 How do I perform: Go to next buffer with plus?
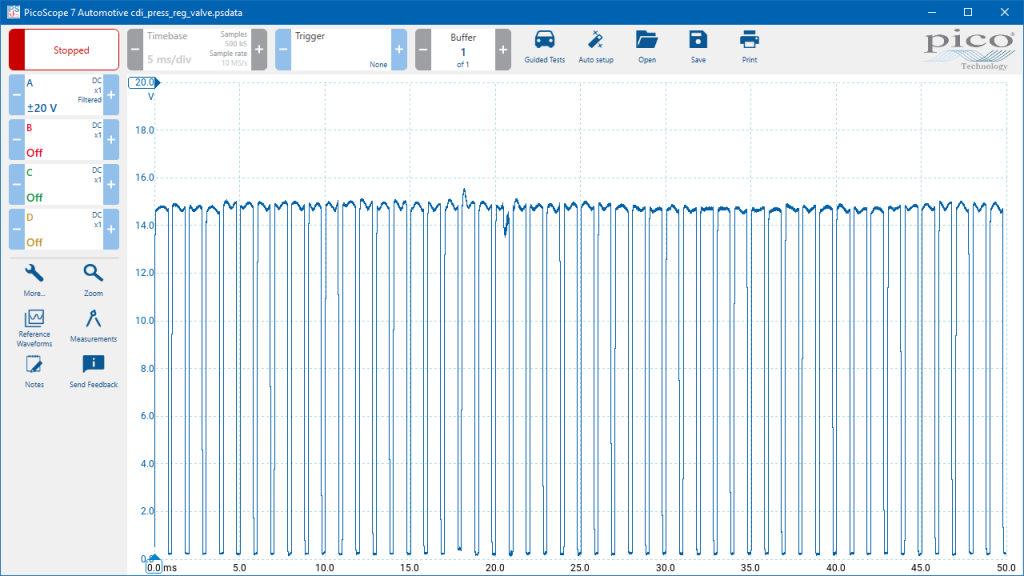click(x=503, y=50)
